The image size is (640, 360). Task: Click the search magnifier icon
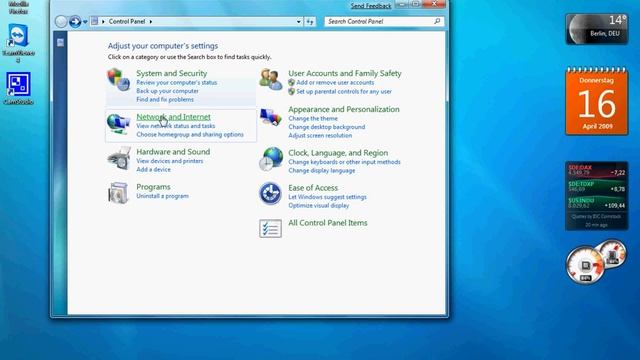click(437, 21)
